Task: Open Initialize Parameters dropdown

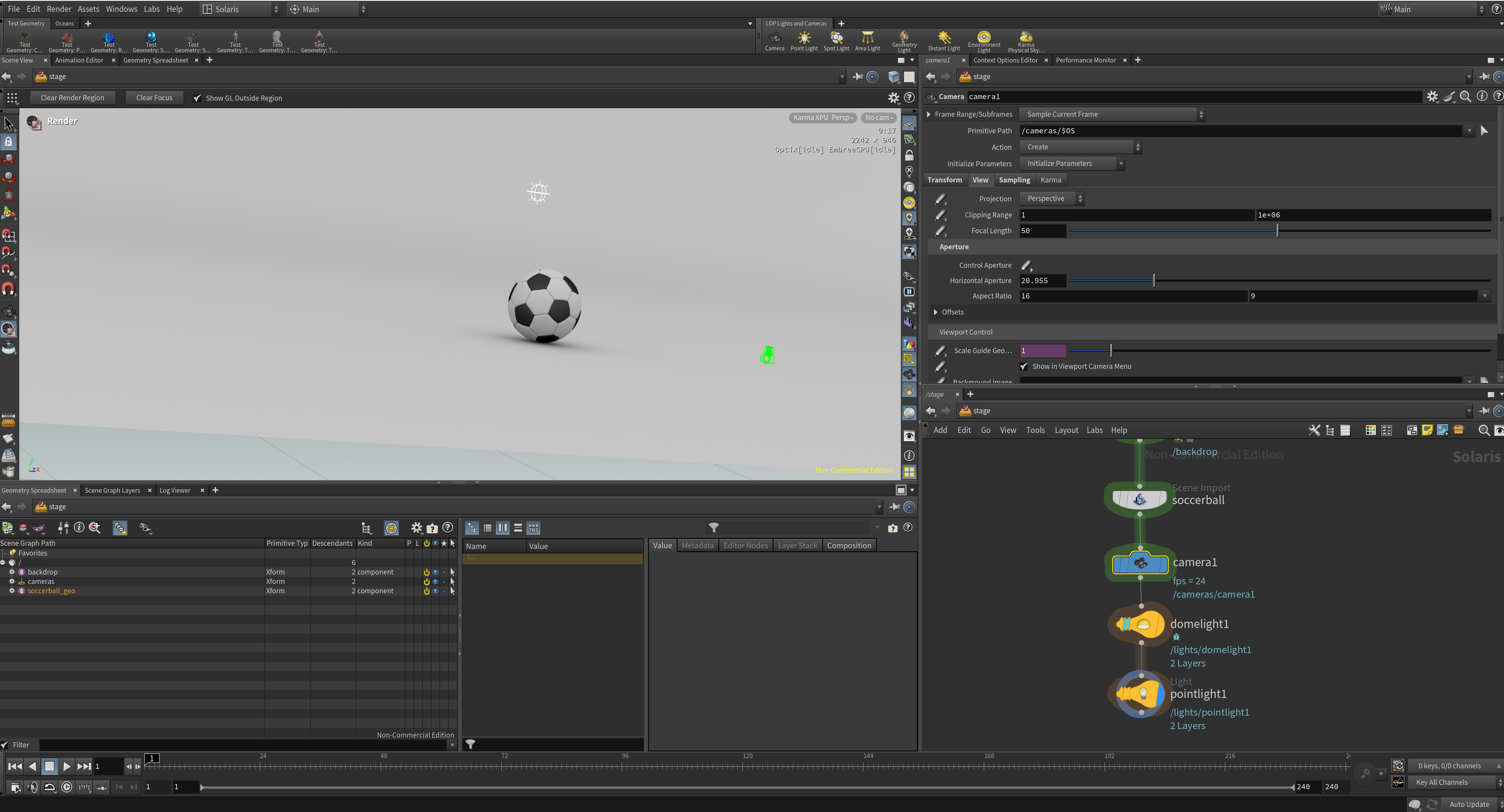Action: click(1072, 164)
